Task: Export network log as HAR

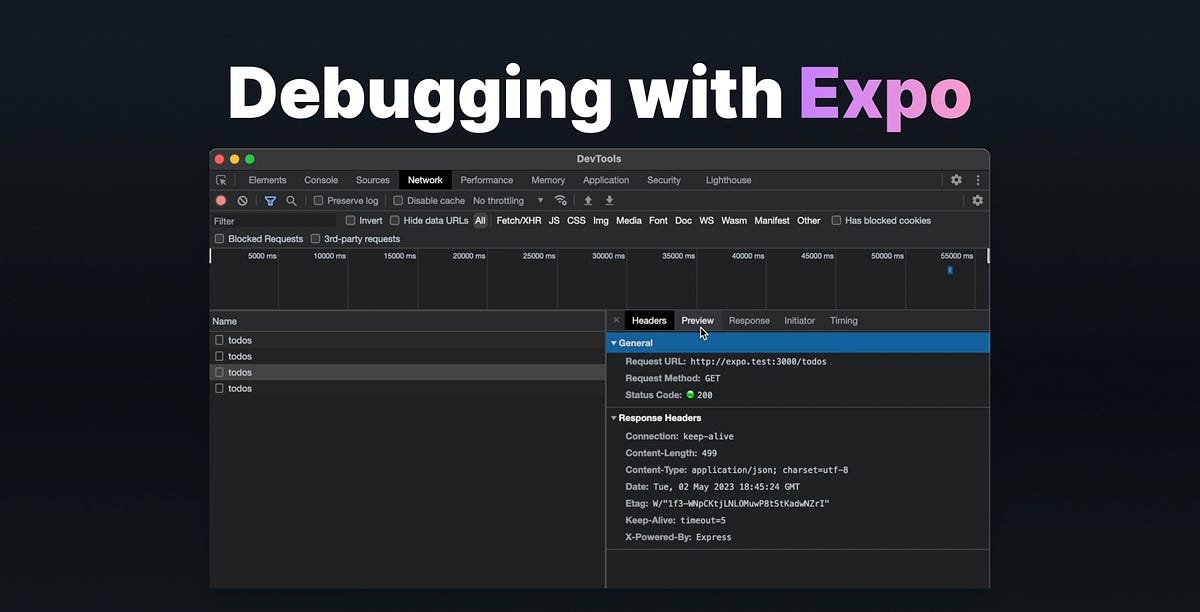Action: tap(610, 200)
